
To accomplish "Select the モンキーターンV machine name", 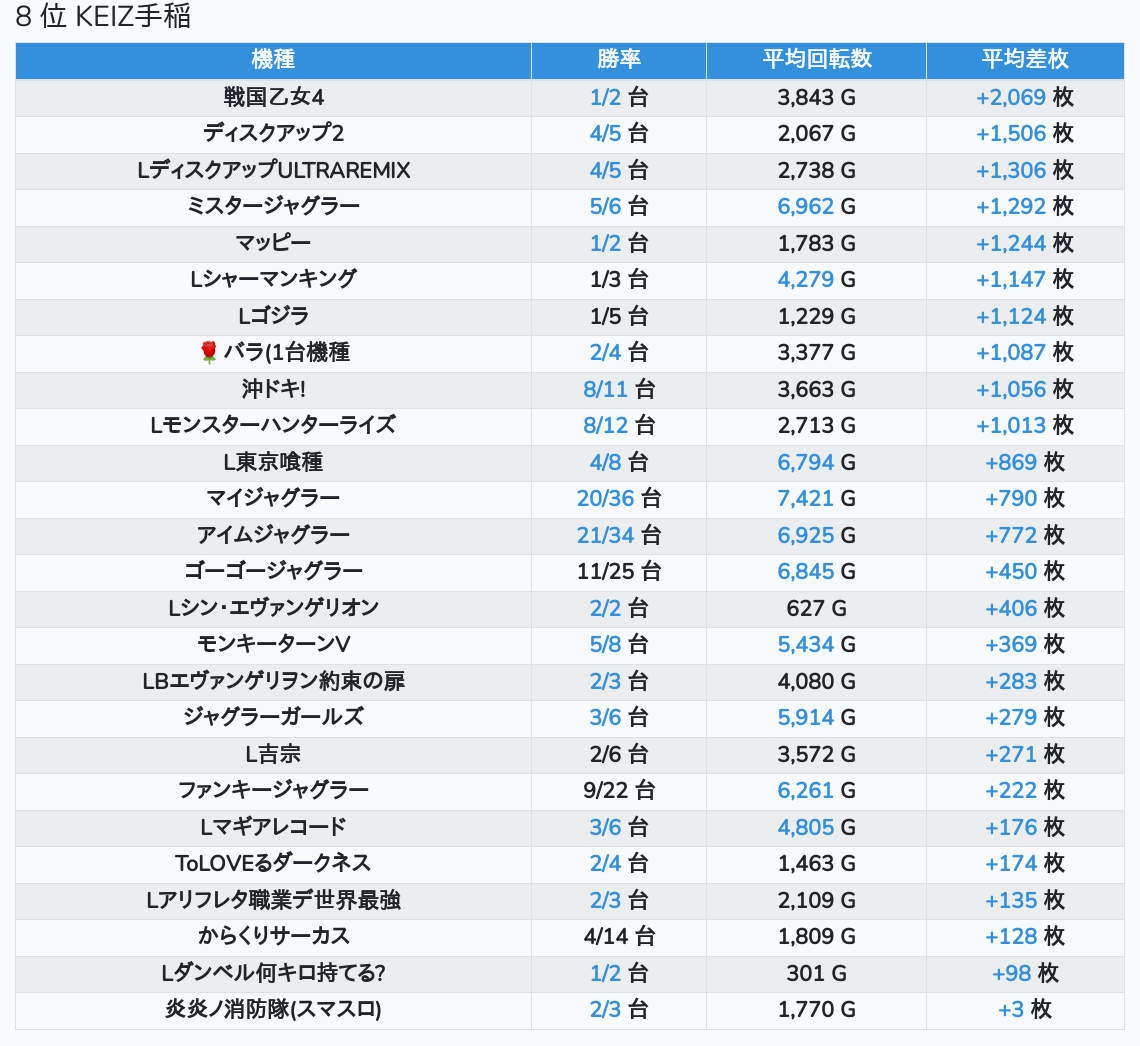I will 273,644.
